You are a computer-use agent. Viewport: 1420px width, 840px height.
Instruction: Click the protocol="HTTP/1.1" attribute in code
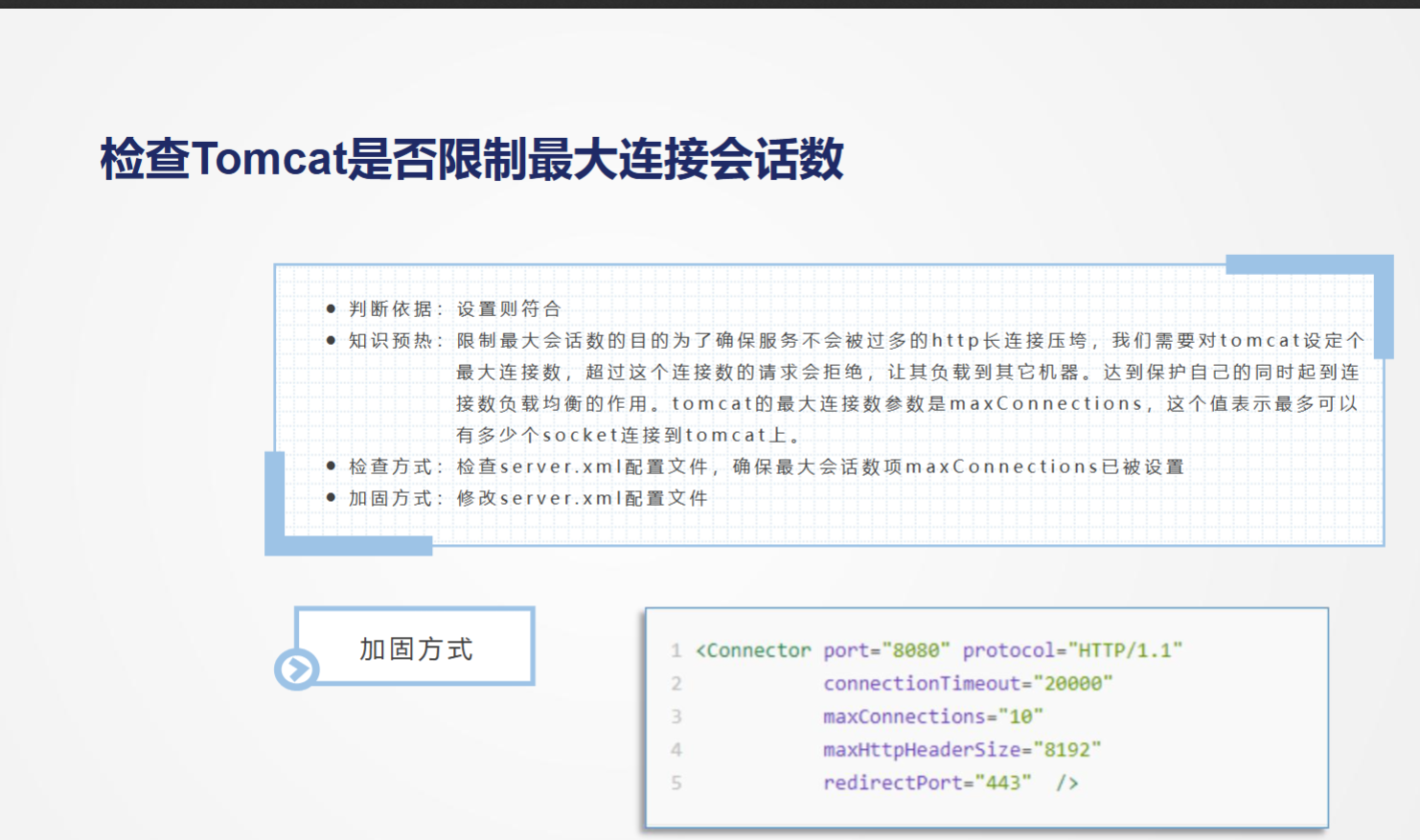pyautogui.click(x=1072, y=650)
